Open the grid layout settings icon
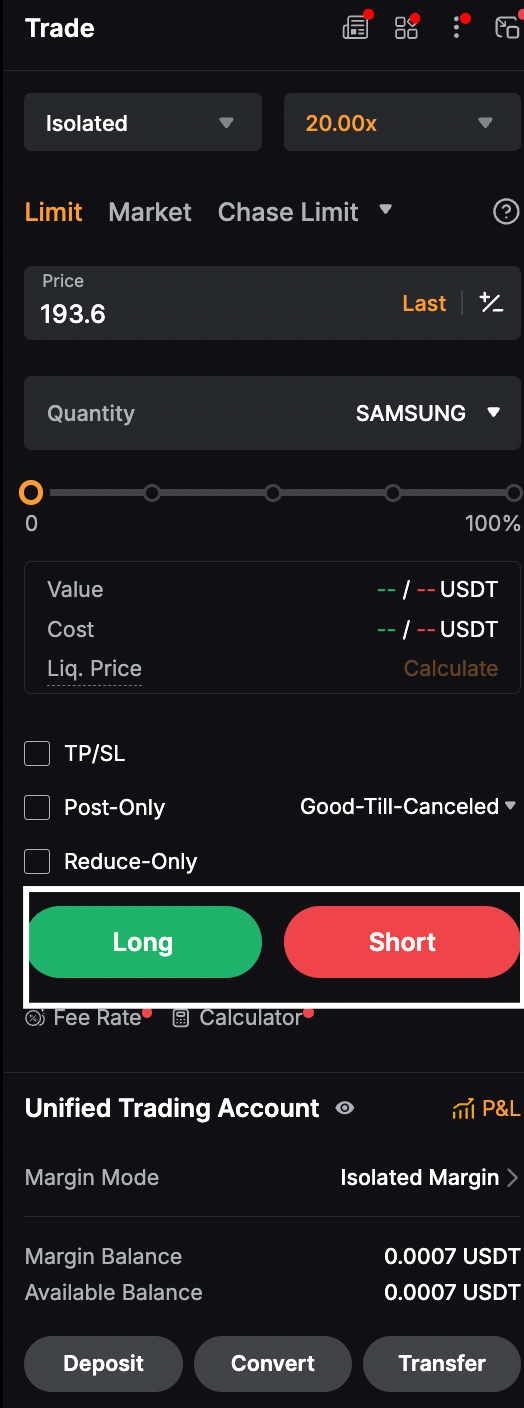524x1408 pixels. click(x=406, y=28)
